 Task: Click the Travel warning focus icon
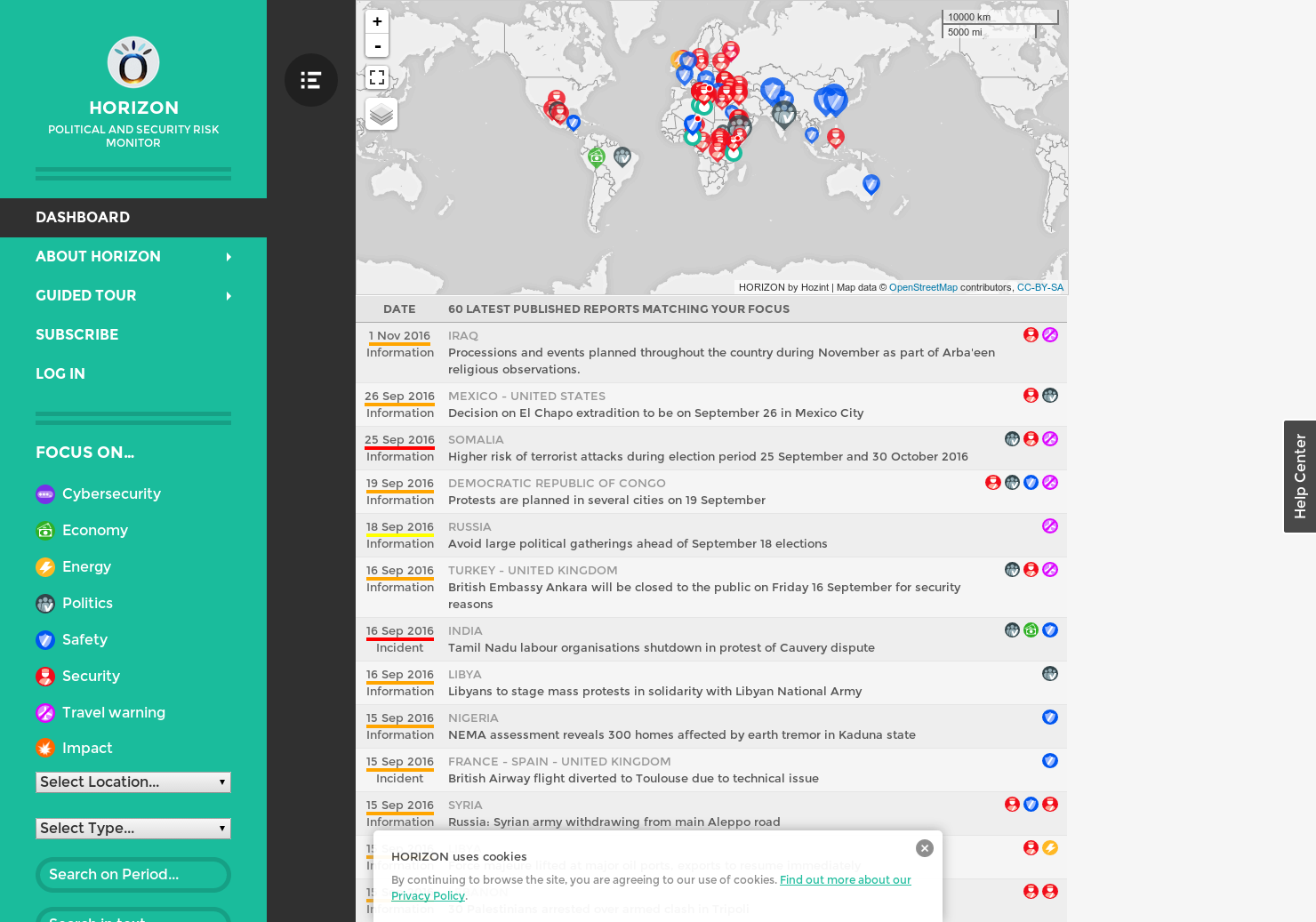(x=45, y=713)
